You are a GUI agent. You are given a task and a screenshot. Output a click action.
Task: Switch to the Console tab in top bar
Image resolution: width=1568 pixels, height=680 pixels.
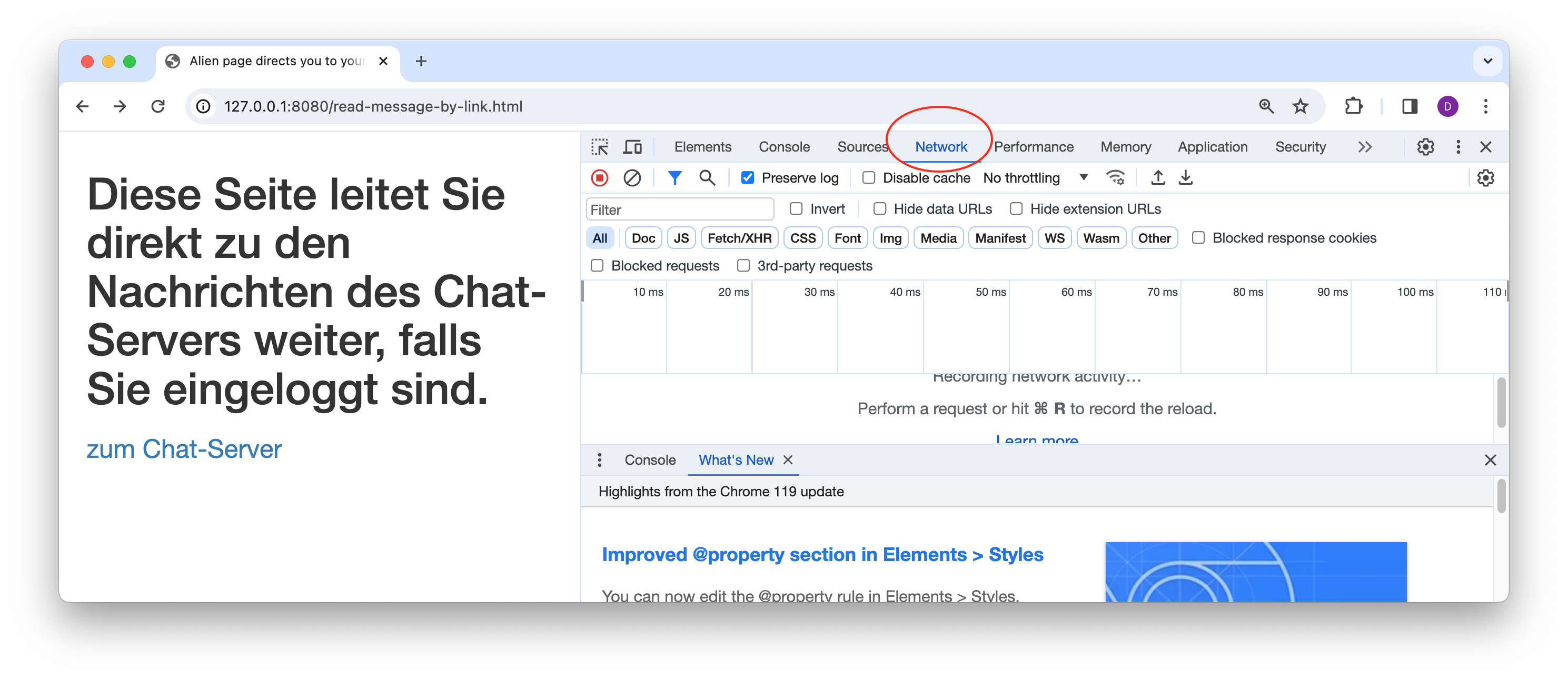pyautogui.click(x=784, y=147)
